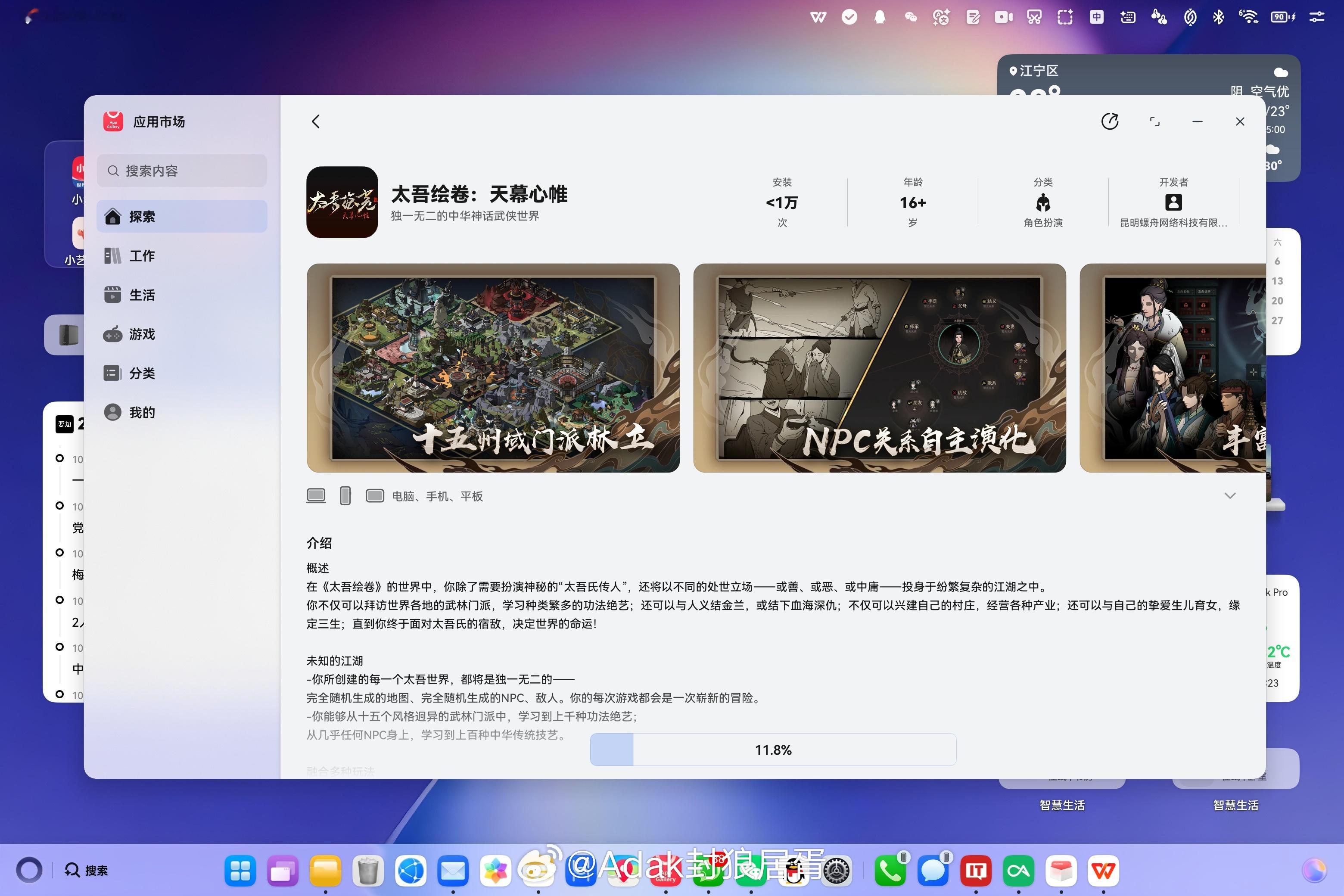Select 游戏 in the sidebar
Image resolution: width=1344 pixels, height=896 pixels.
[x=182, y=334]
